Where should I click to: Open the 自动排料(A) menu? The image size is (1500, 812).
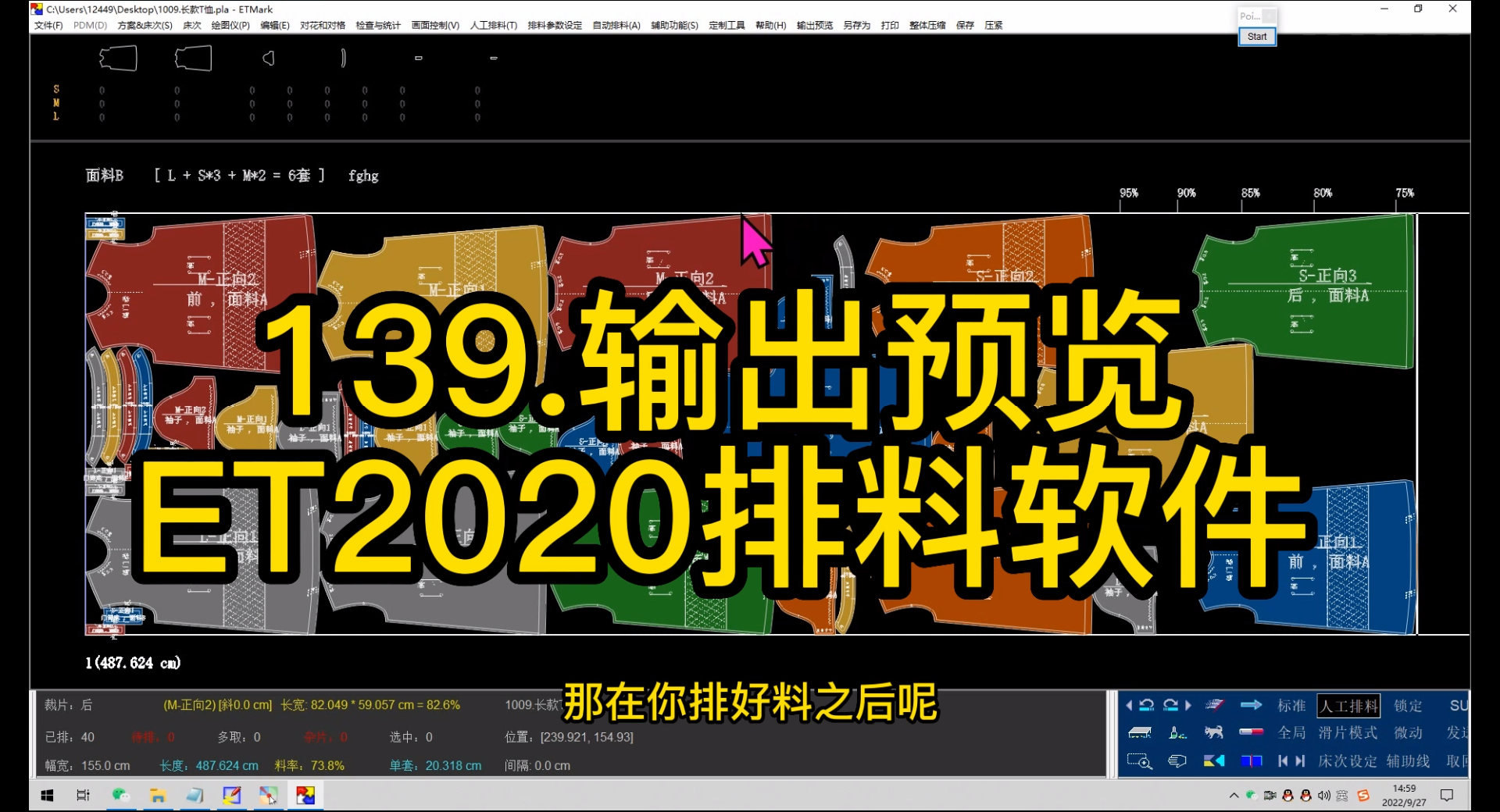(x=616, y=25)
